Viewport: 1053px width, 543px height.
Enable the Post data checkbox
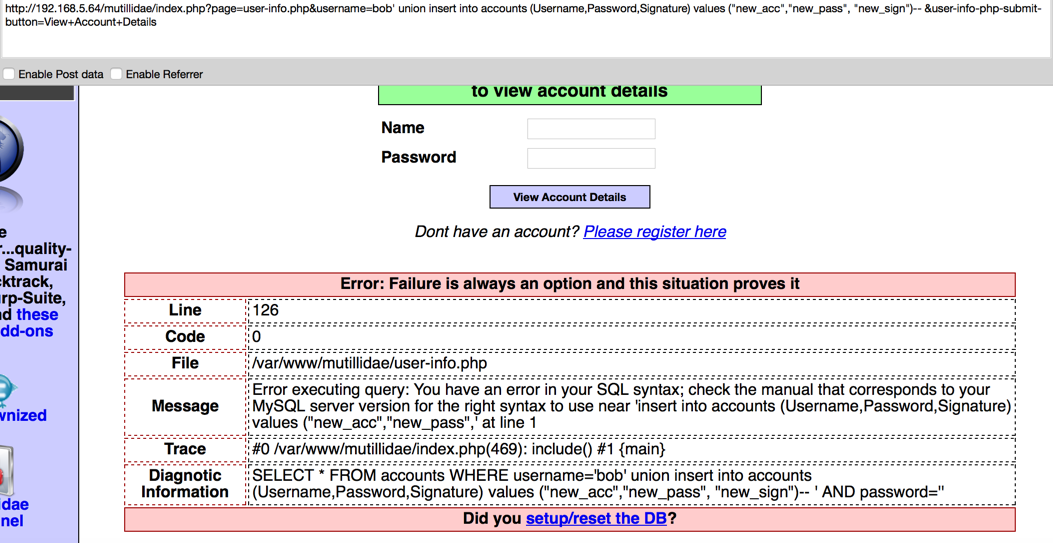click(x=8, y=74)
